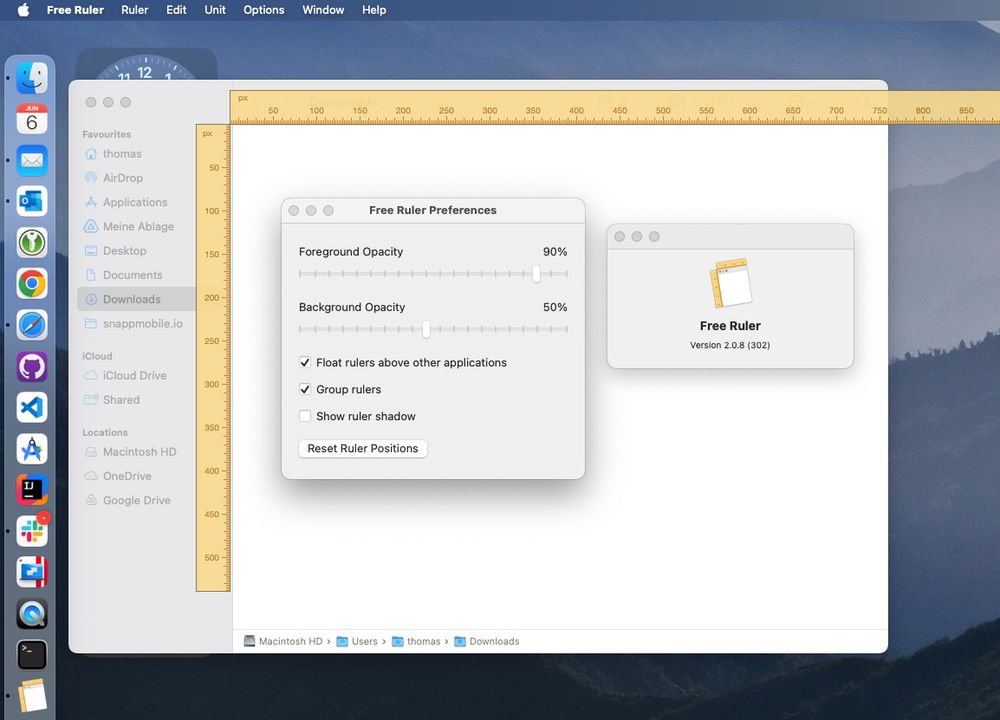Select snappmobile.io in Finder sidebar
The width and height of the screenshot is (1000, 720).
143,323
